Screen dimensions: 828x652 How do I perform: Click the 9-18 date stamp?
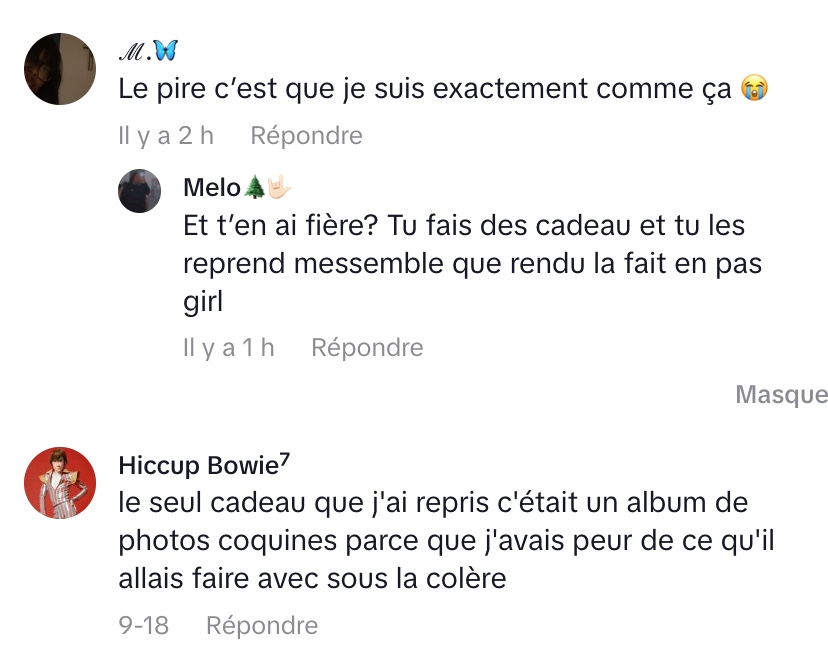pyautogui.click(x=143, y=626)
